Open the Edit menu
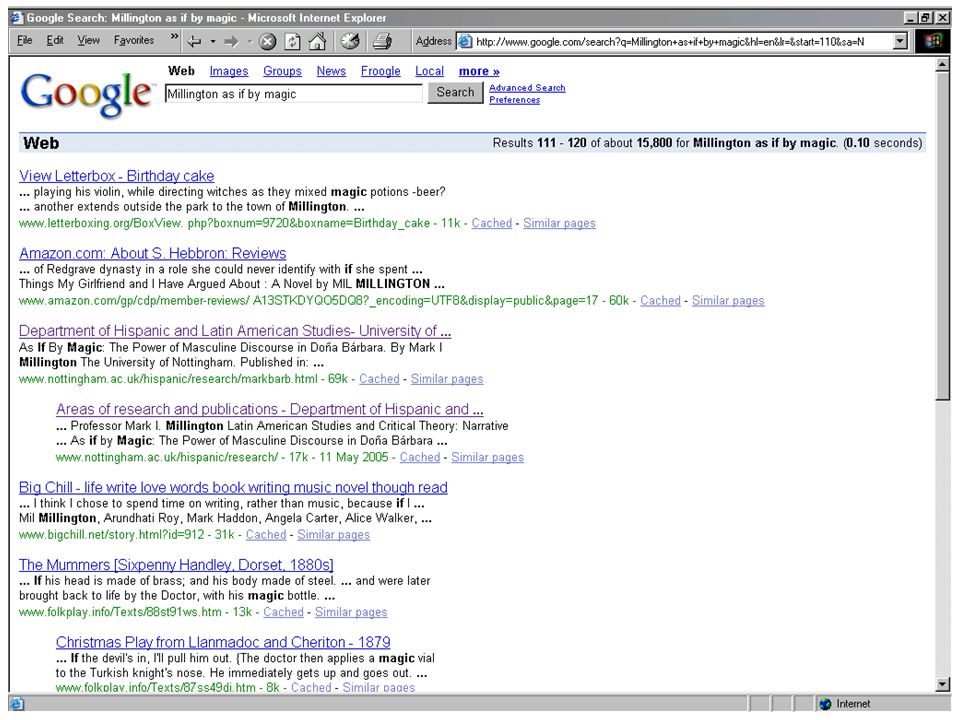Screen dimensions: 960x720 point(55,40)
